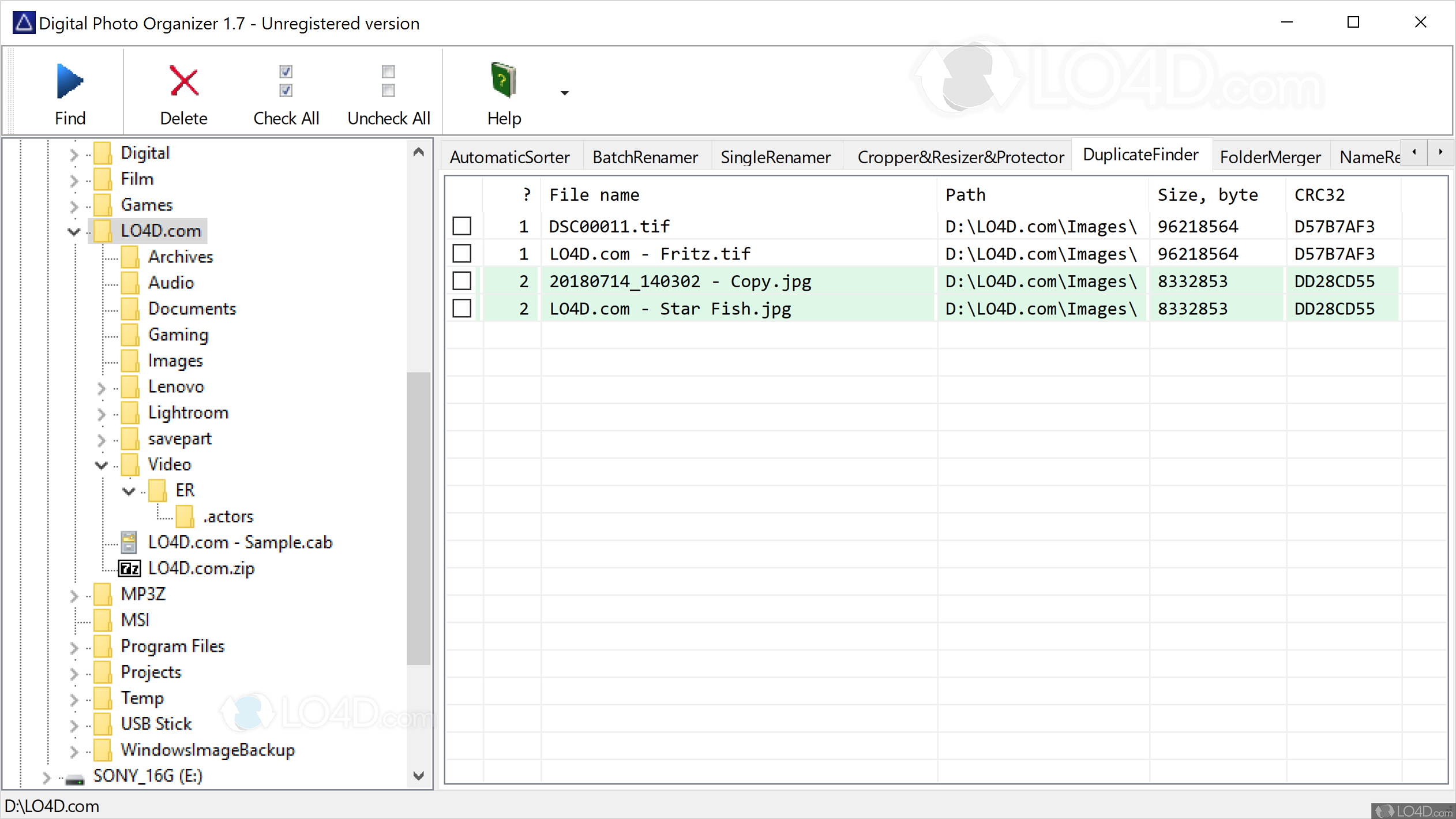Click the Images folder icon in the tree
Viewport: 1456px width, 819px height.
pos(130,360)
